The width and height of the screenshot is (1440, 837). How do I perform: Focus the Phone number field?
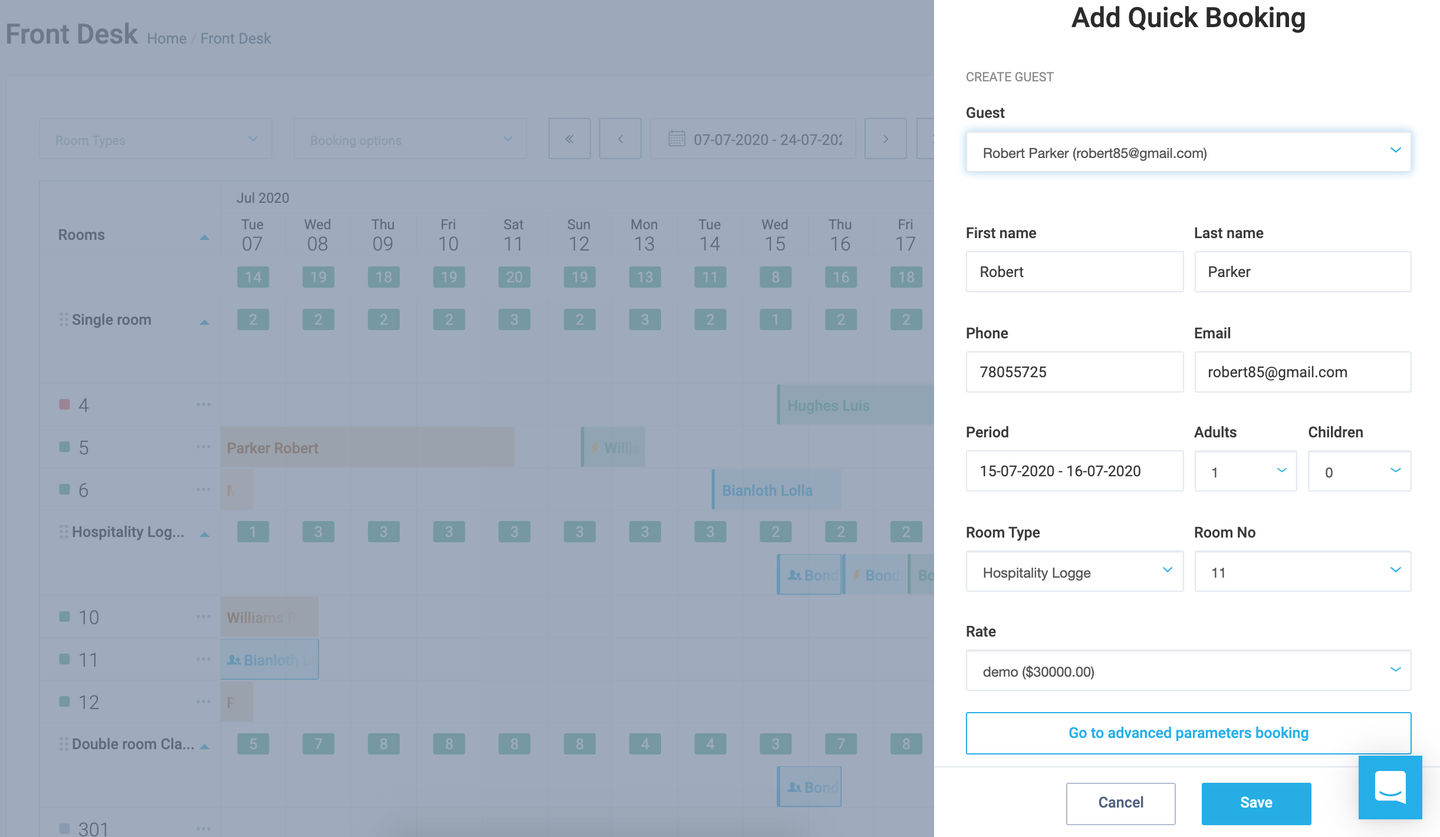point(1075,372)
